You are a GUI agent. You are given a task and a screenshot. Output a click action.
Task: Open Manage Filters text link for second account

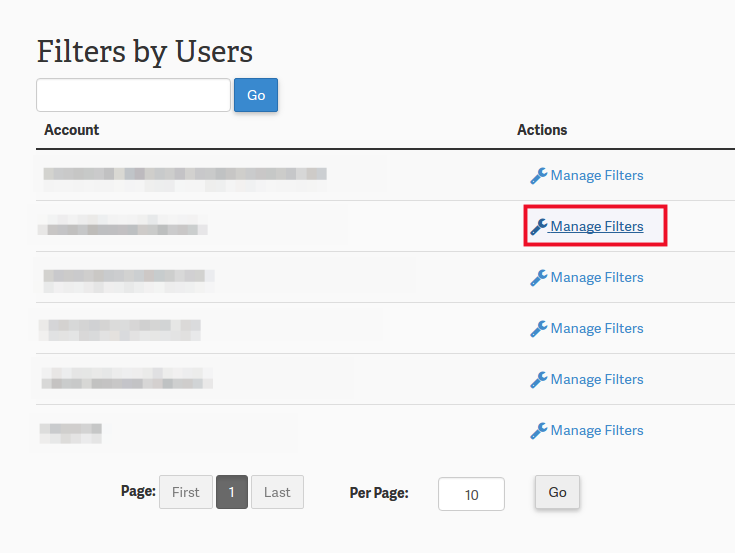tap(597, 227)
